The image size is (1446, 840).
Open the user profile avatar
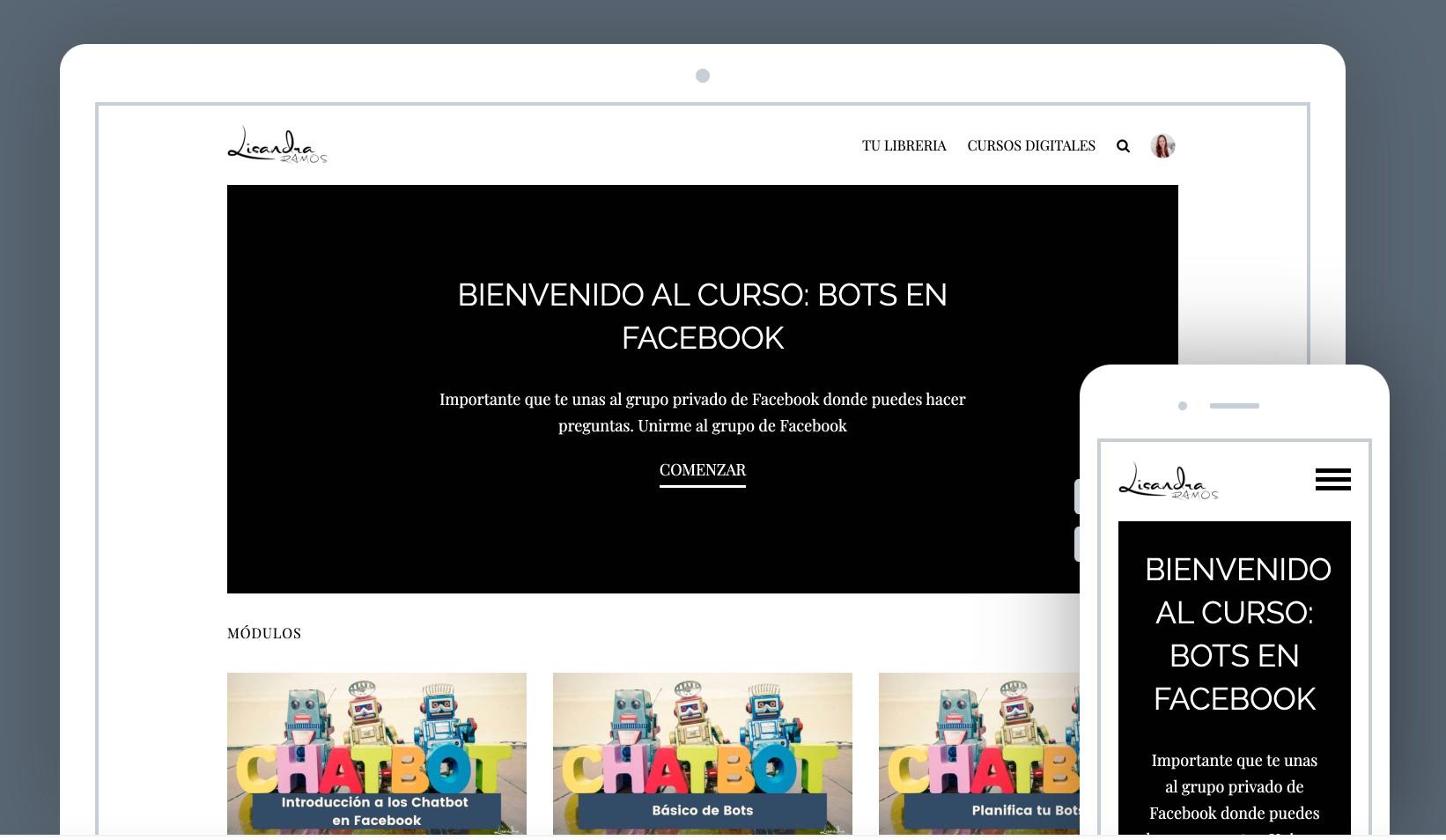pos(1162,145)
